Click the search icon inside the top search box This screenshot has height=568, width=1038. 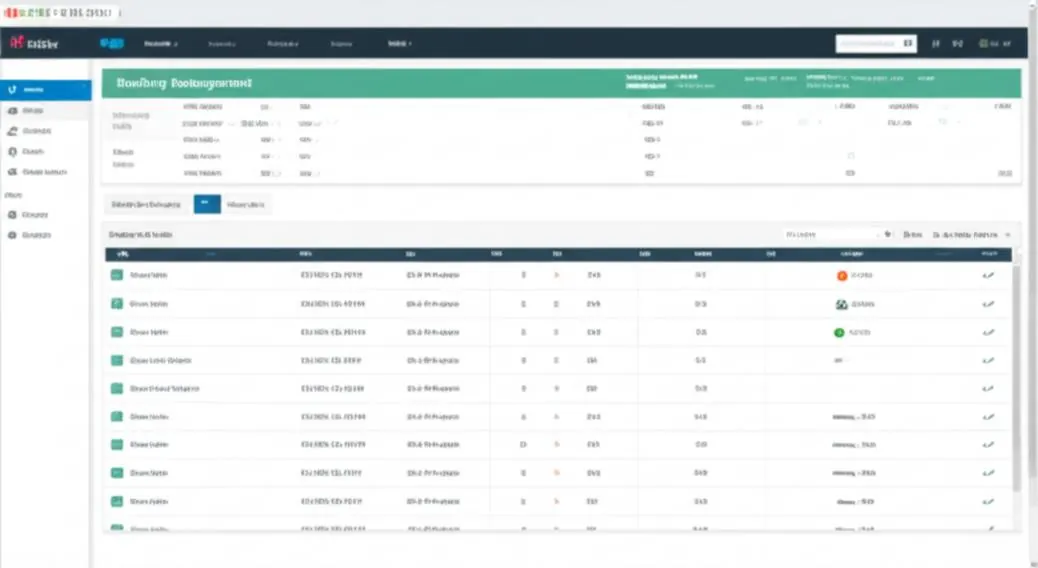[908, 43]
